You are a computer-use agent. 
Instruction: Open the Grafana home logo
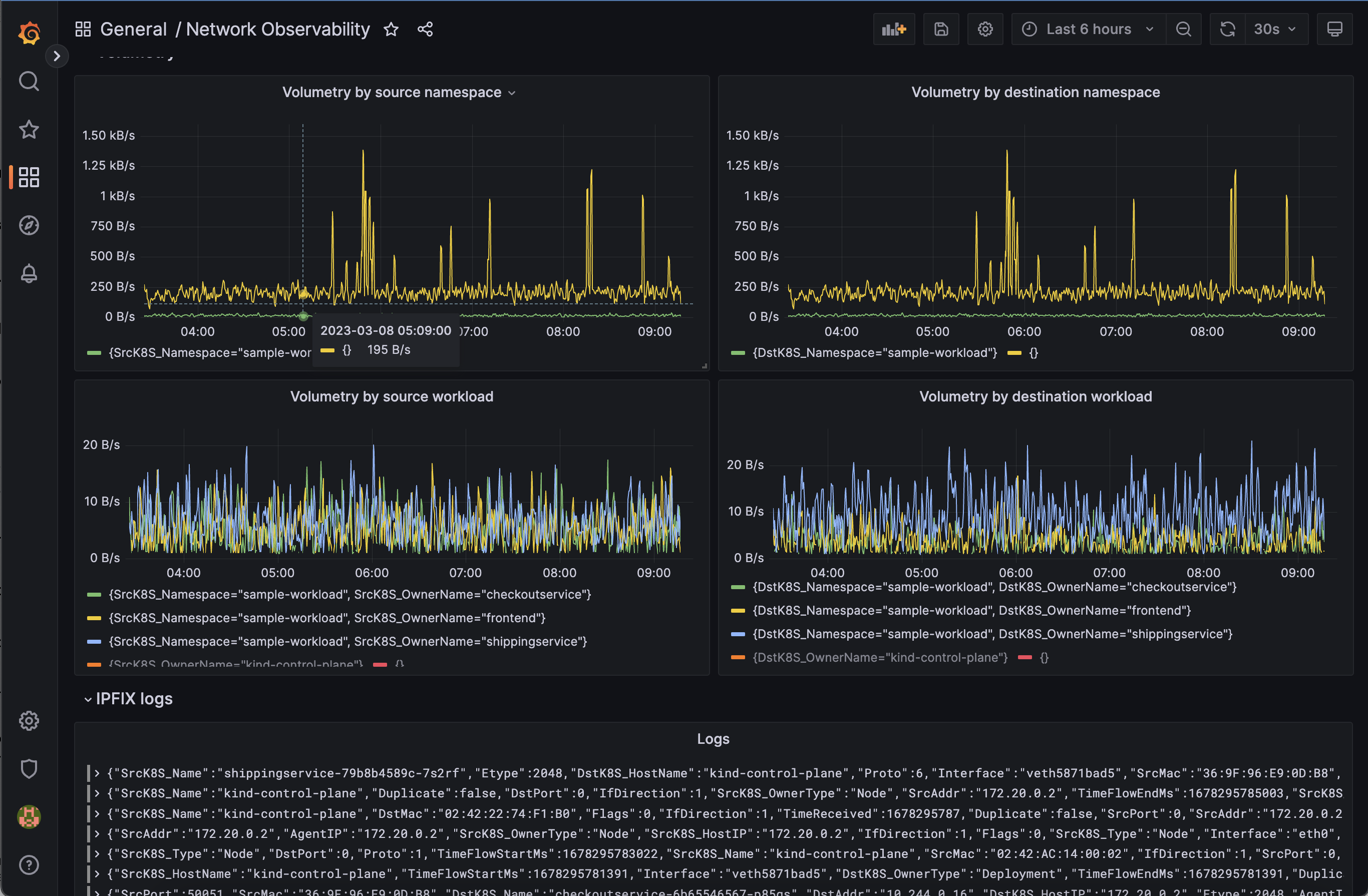29,33
